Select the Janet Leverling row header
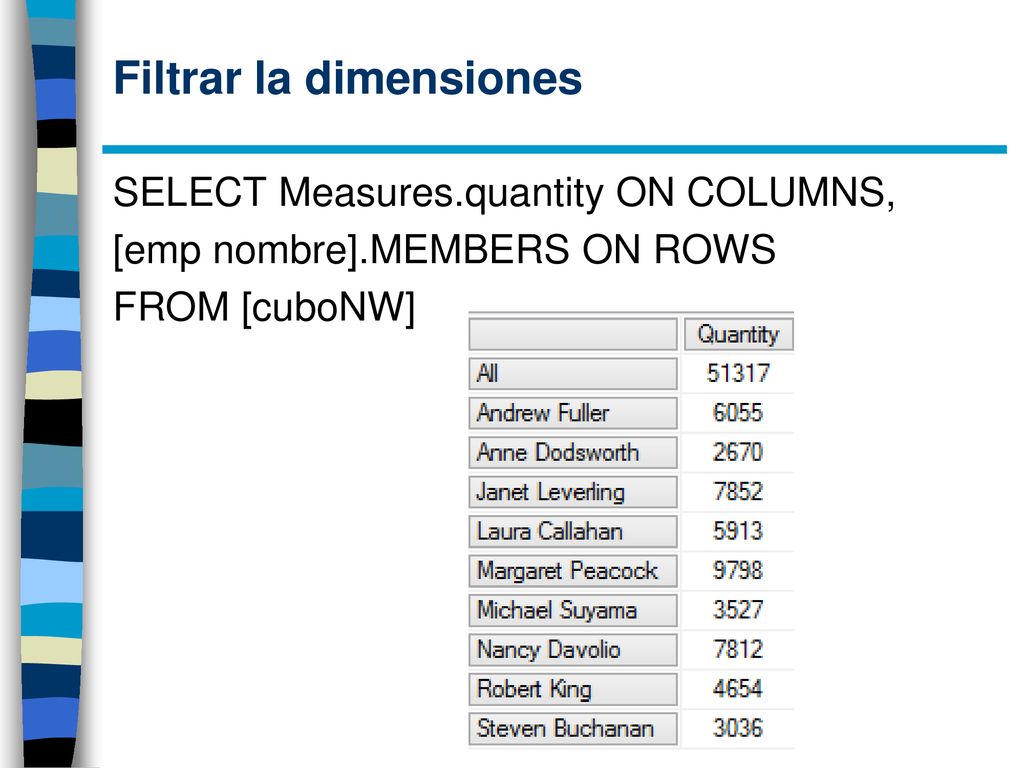1024x768 pixels. [573, 492]
